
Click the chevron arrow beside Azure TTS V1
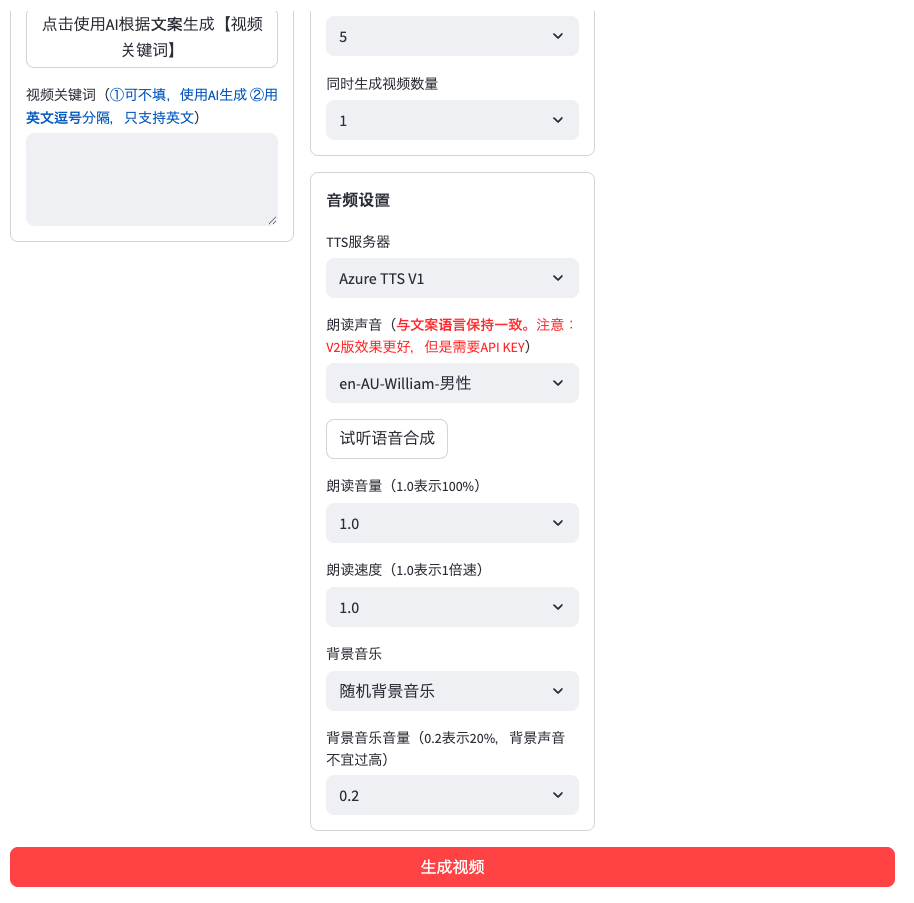(558, 278)
